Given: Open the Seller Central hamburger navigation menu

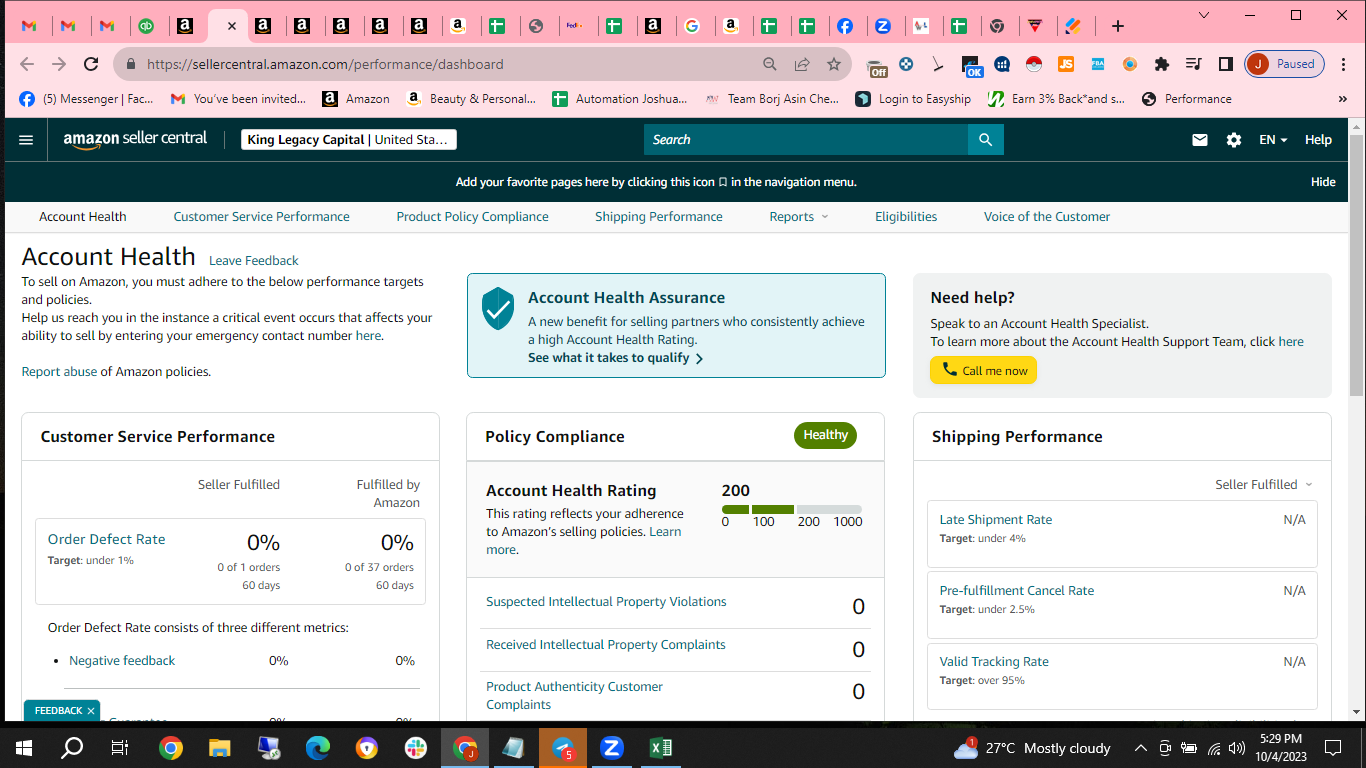Looking at the screenshot, I should tap(26, 140).
